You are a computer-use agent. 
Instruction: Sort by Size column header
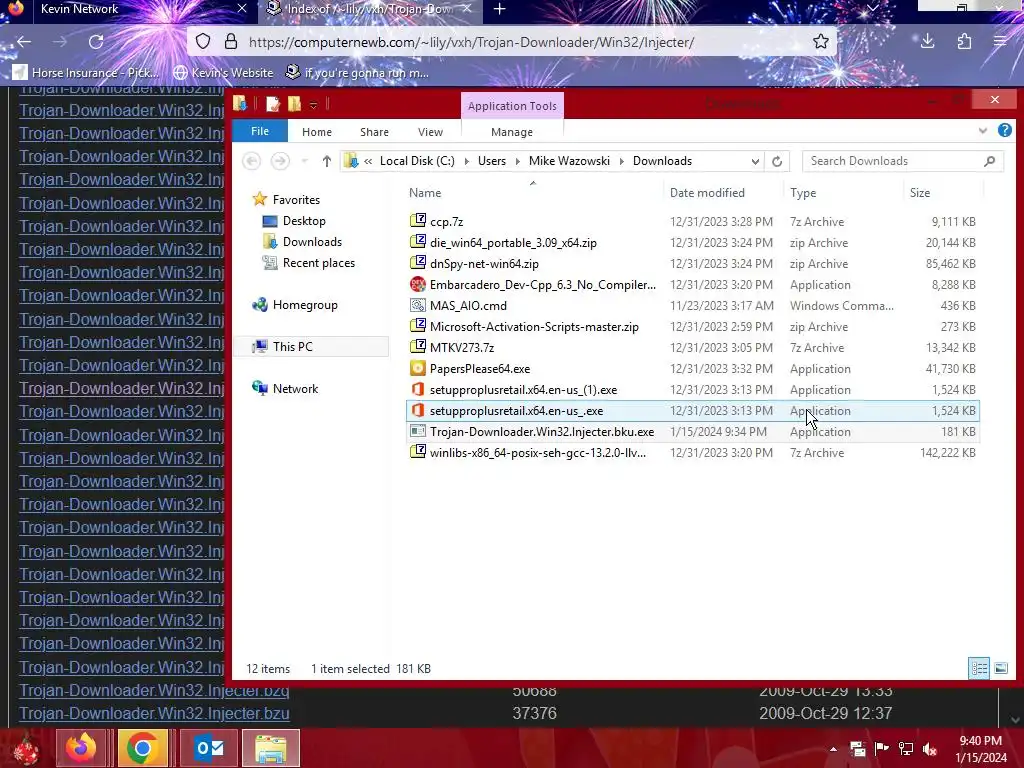pos(920,193)
